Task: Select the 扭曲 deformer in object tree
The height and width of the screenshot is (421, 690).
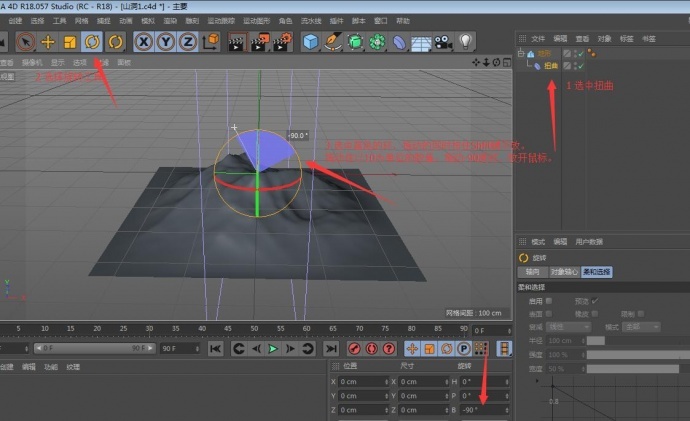Action: tap(551, 66)
